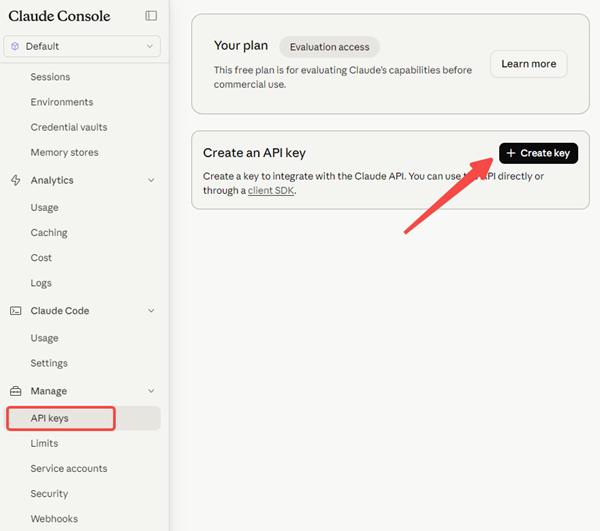
Task: Open Usage under Analytics
Action: (44, 208)
